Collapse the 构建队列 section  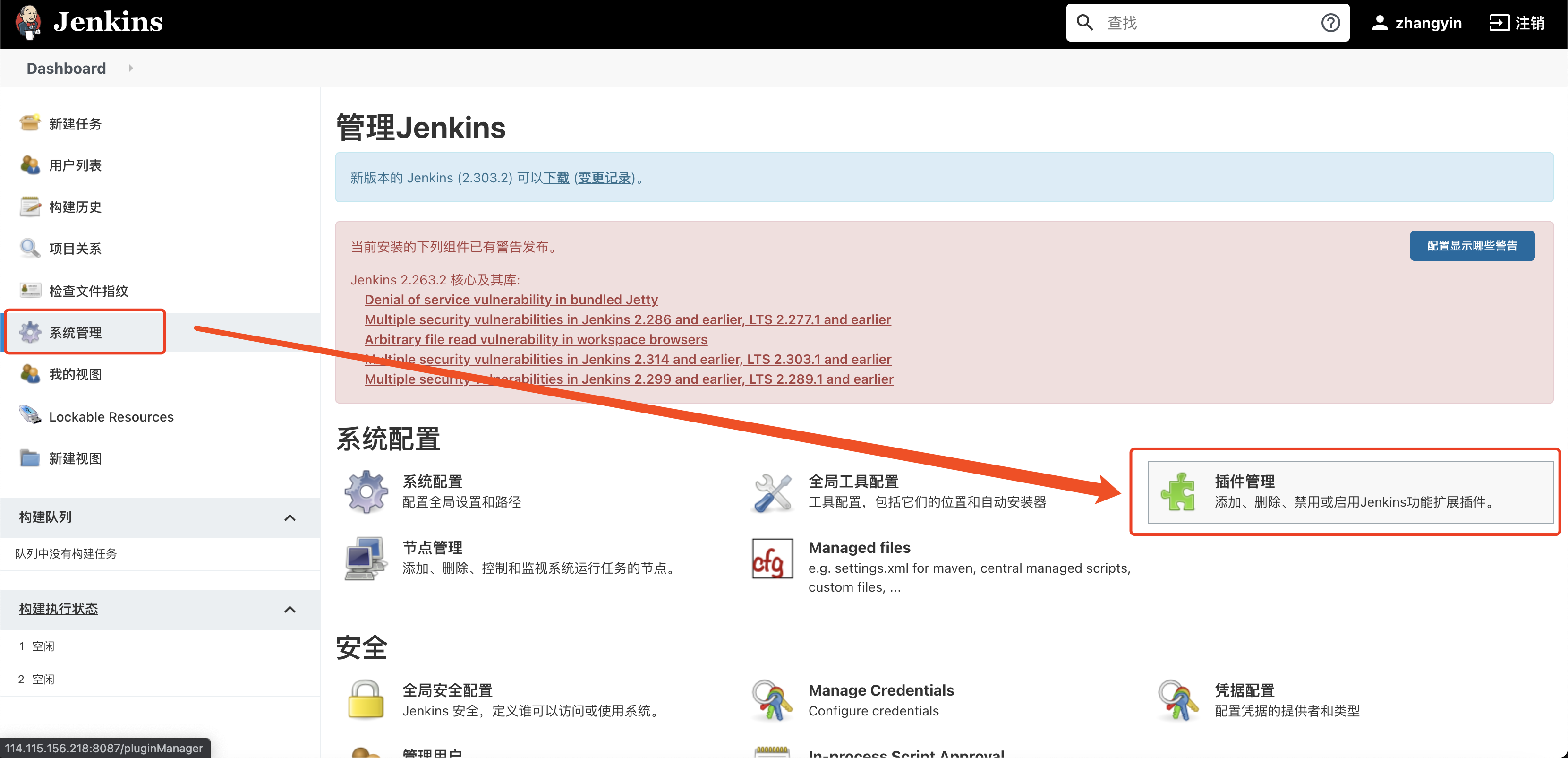(x=290, y=517)
